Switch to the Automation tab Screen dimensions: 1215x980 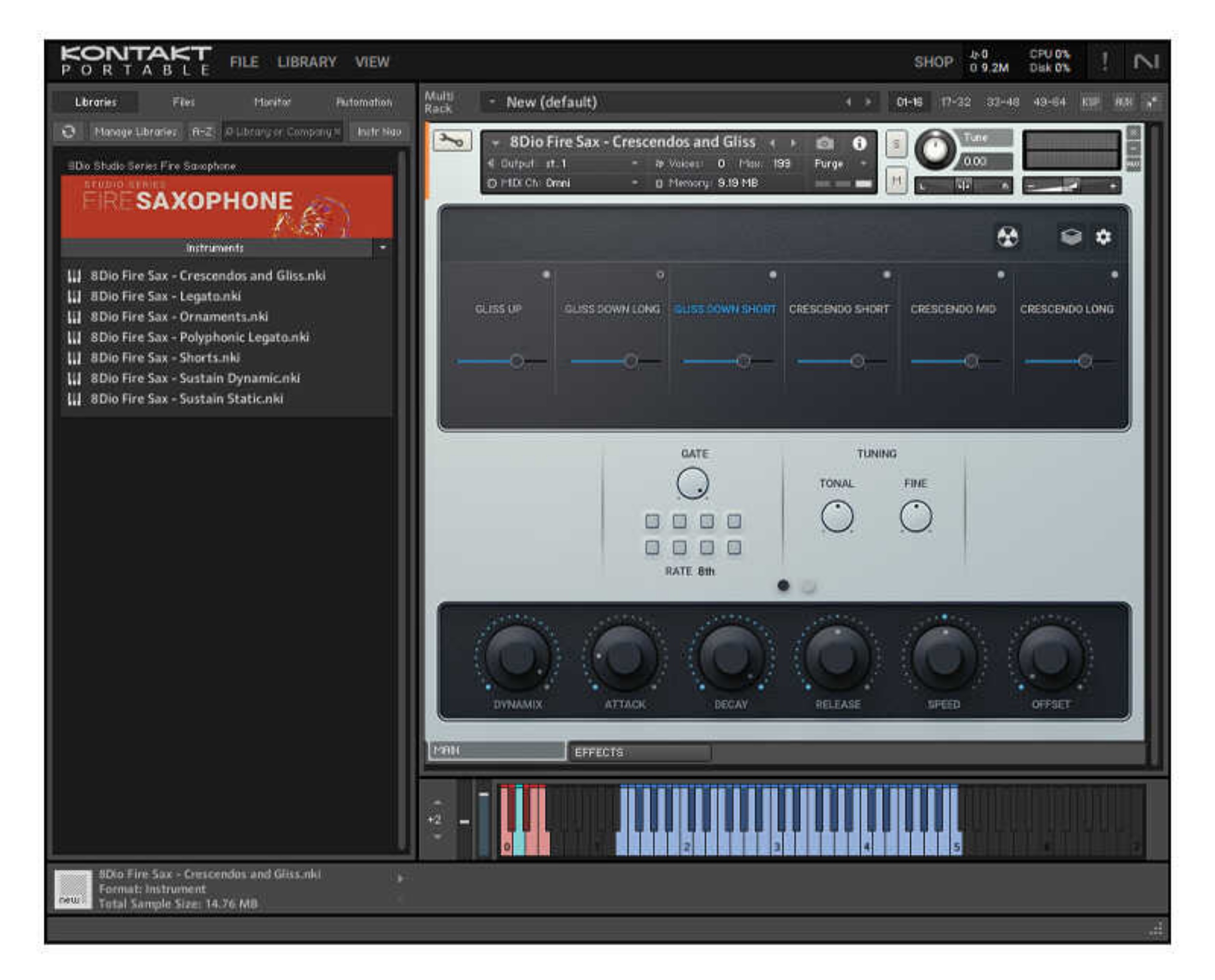[364, 102]
